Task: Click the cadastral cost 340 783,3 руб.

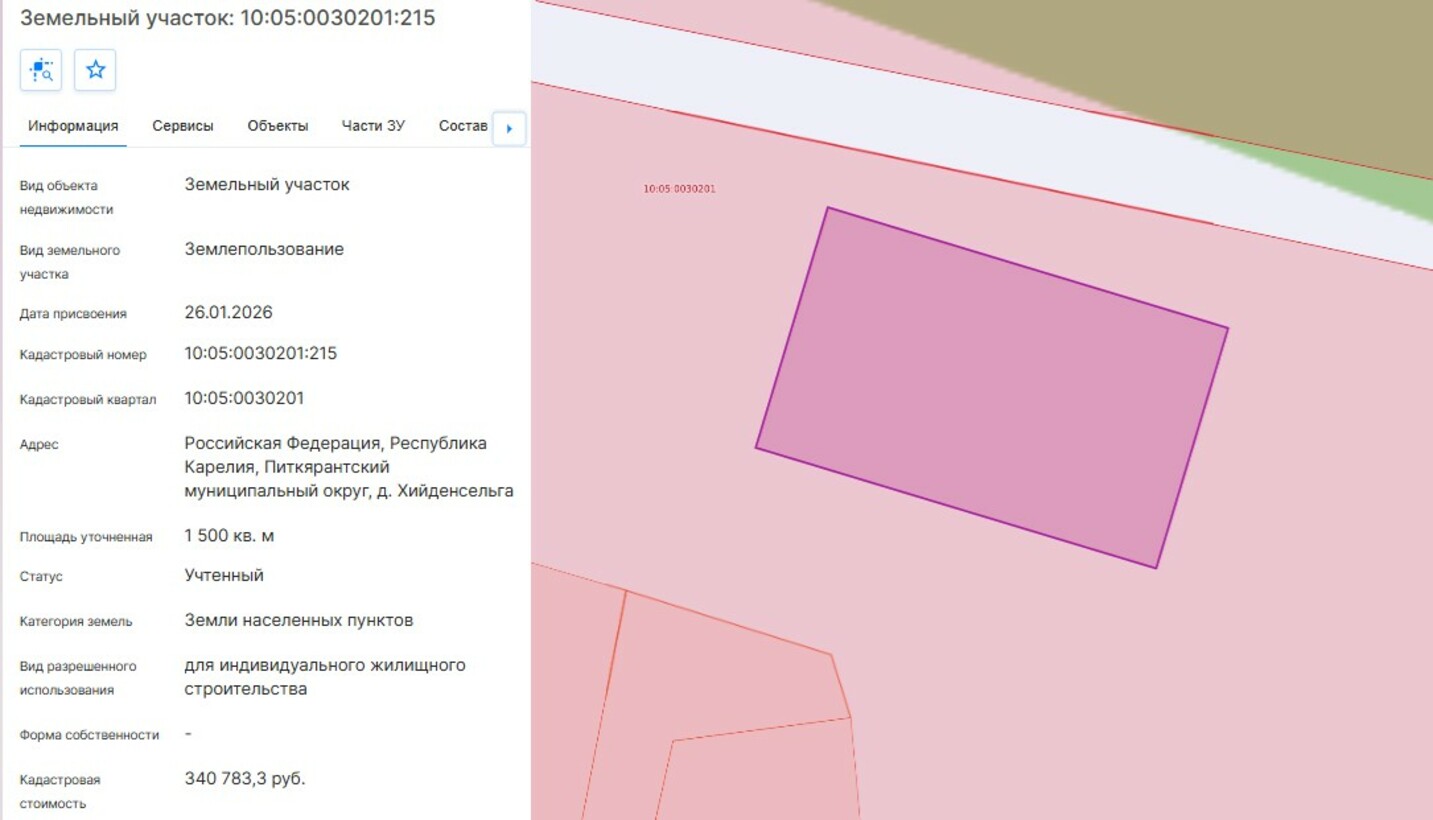Action: tap(245, 778)
